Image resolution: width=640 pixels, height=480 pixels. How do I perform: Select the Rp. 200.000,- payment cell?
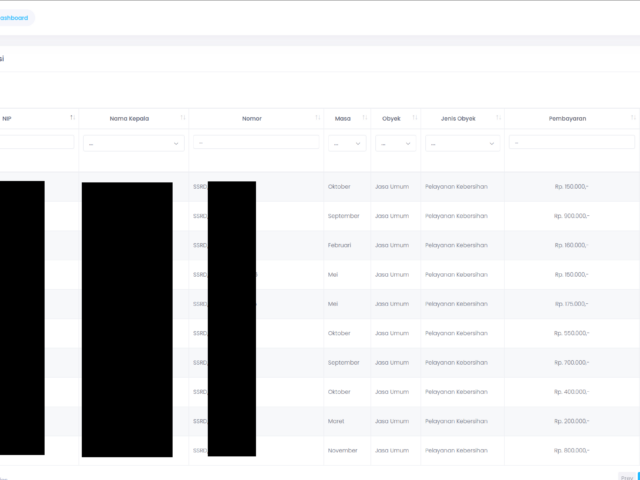[571, 421]
